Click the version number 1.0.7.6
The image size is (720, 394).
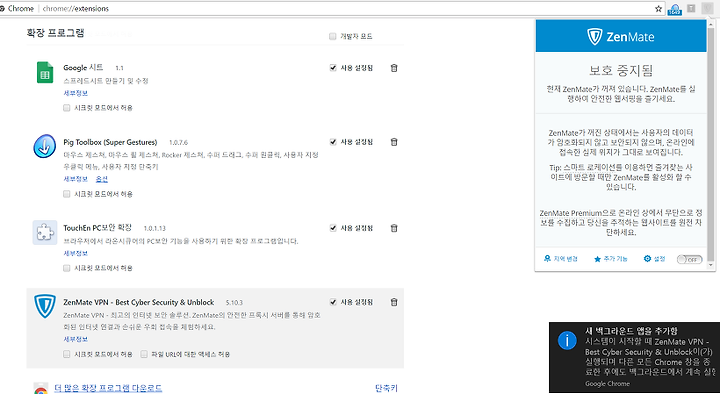tap(178, 142)
